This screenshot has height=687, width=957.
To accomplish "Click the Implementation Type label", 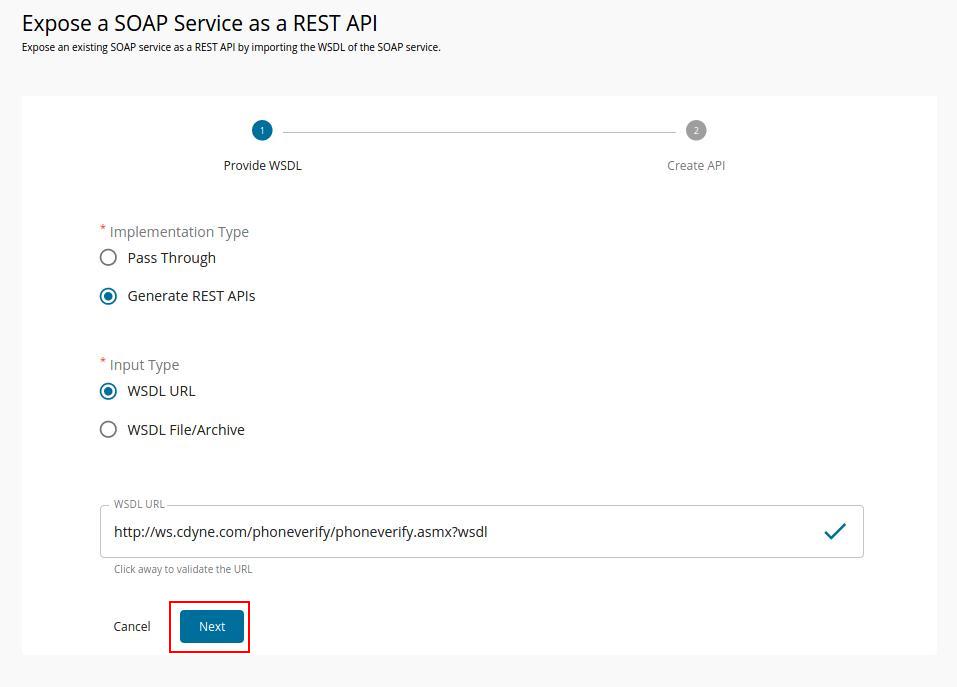I will pos(179,232).
